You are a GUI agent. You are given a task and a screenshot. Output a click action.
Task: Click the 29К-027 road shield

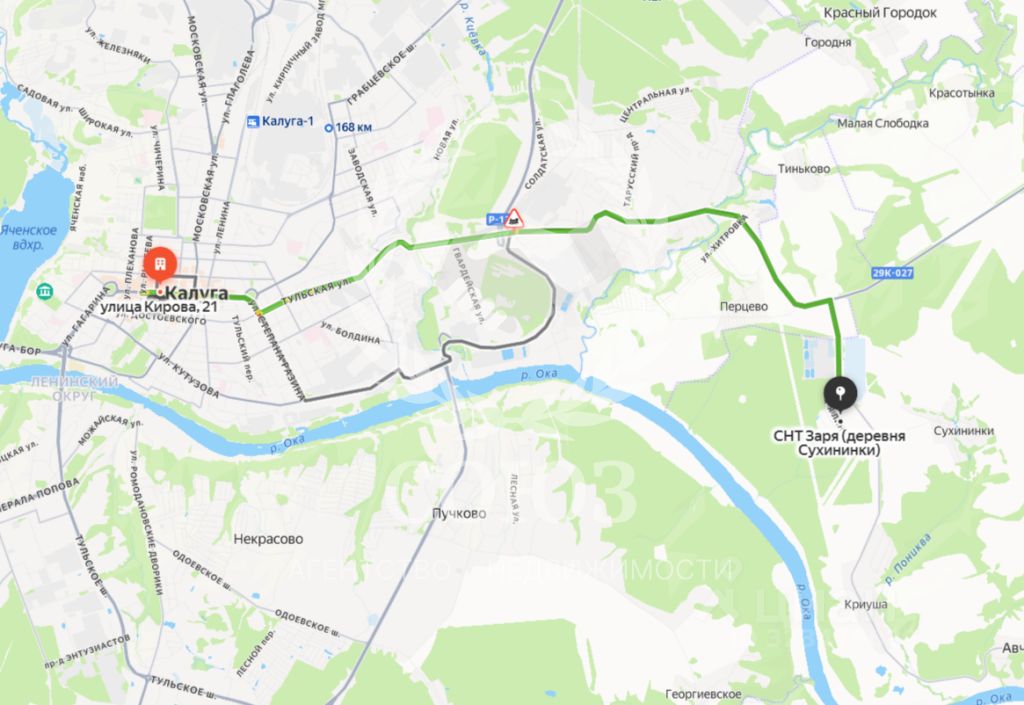[892, 273]
